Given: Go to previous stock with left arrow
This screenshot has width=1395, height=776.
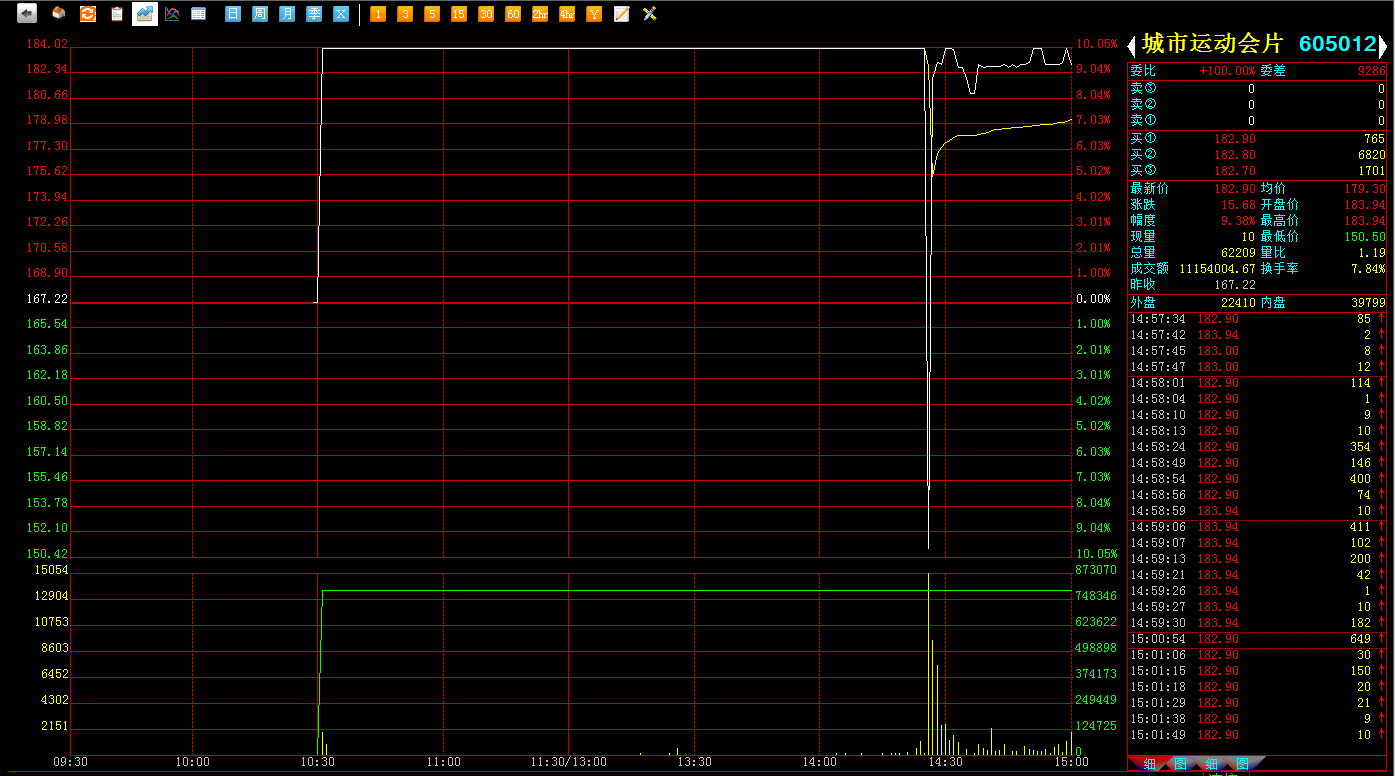Looking at the screenshot, I should pos(1132,45).
